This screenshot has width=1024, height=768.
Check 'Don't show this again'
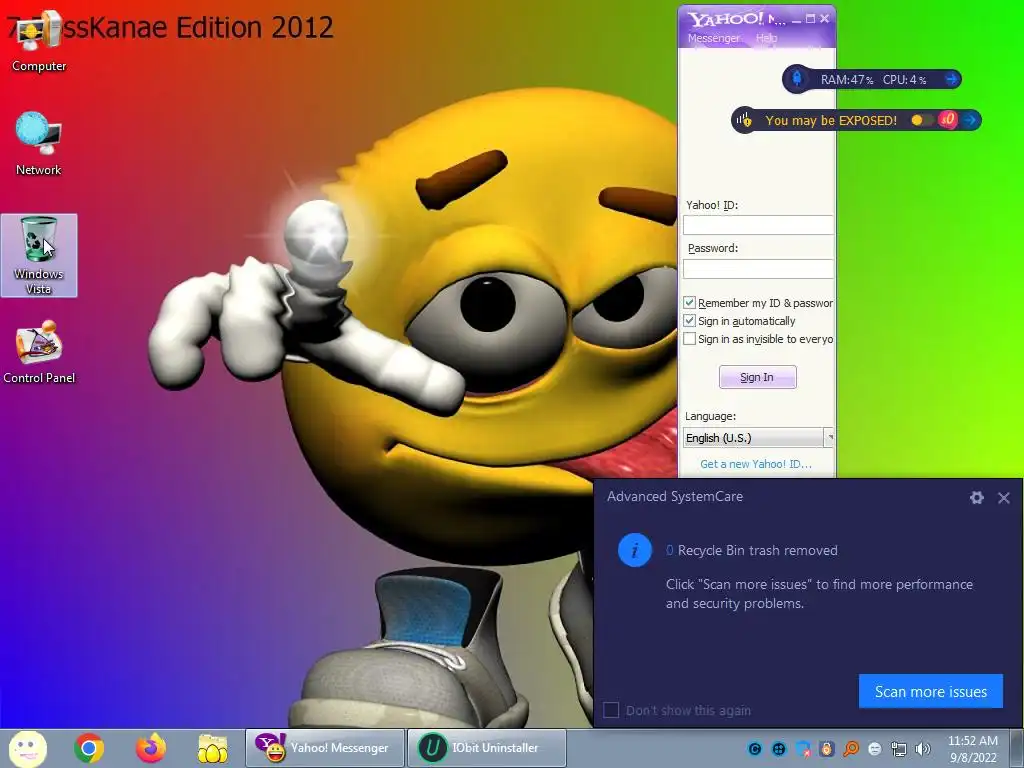pyautogui.click(x=611, y=710)
